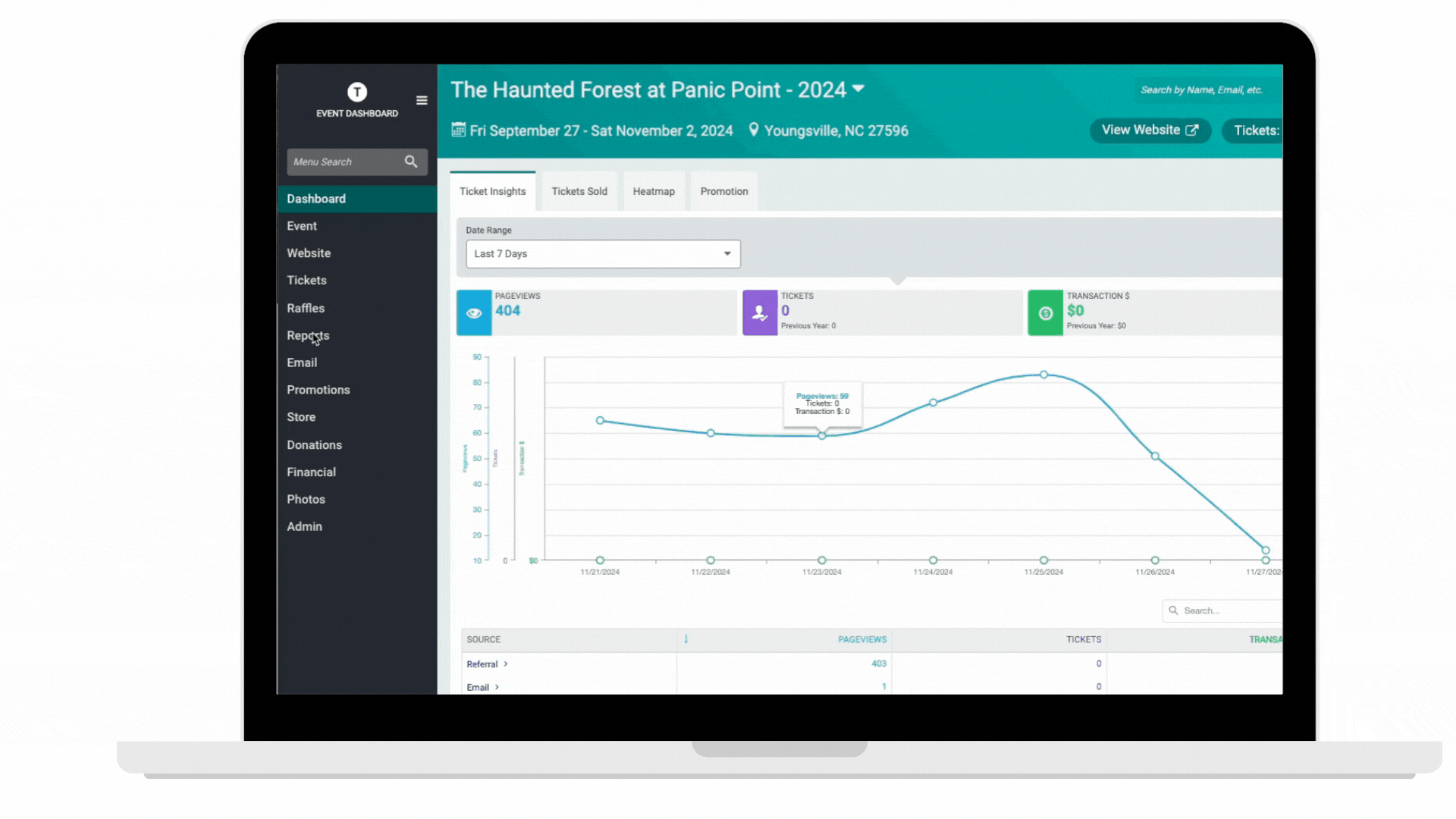Expand the event title dropdown arrow

pos(858,89)
